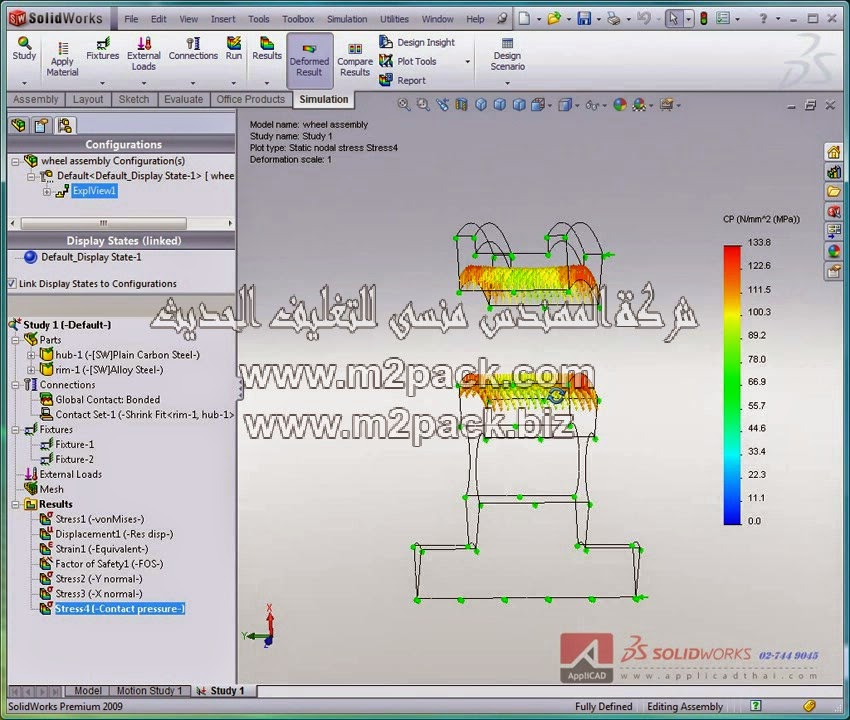Click the Save icon in the top toolbar
Screen dimensions: 850x720
click(584, 19)
